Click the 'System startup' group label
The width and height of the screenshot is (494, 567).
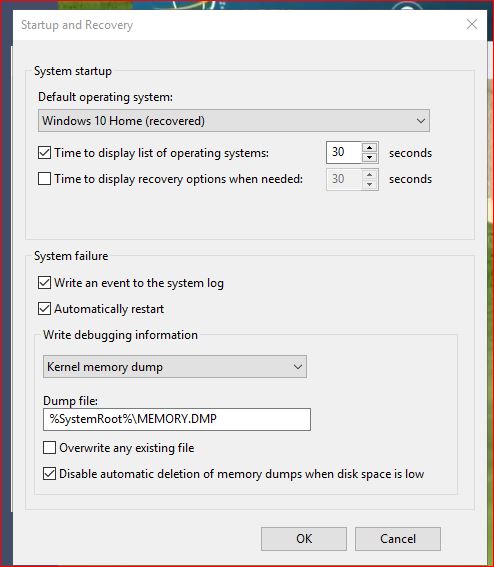point(73,71)
